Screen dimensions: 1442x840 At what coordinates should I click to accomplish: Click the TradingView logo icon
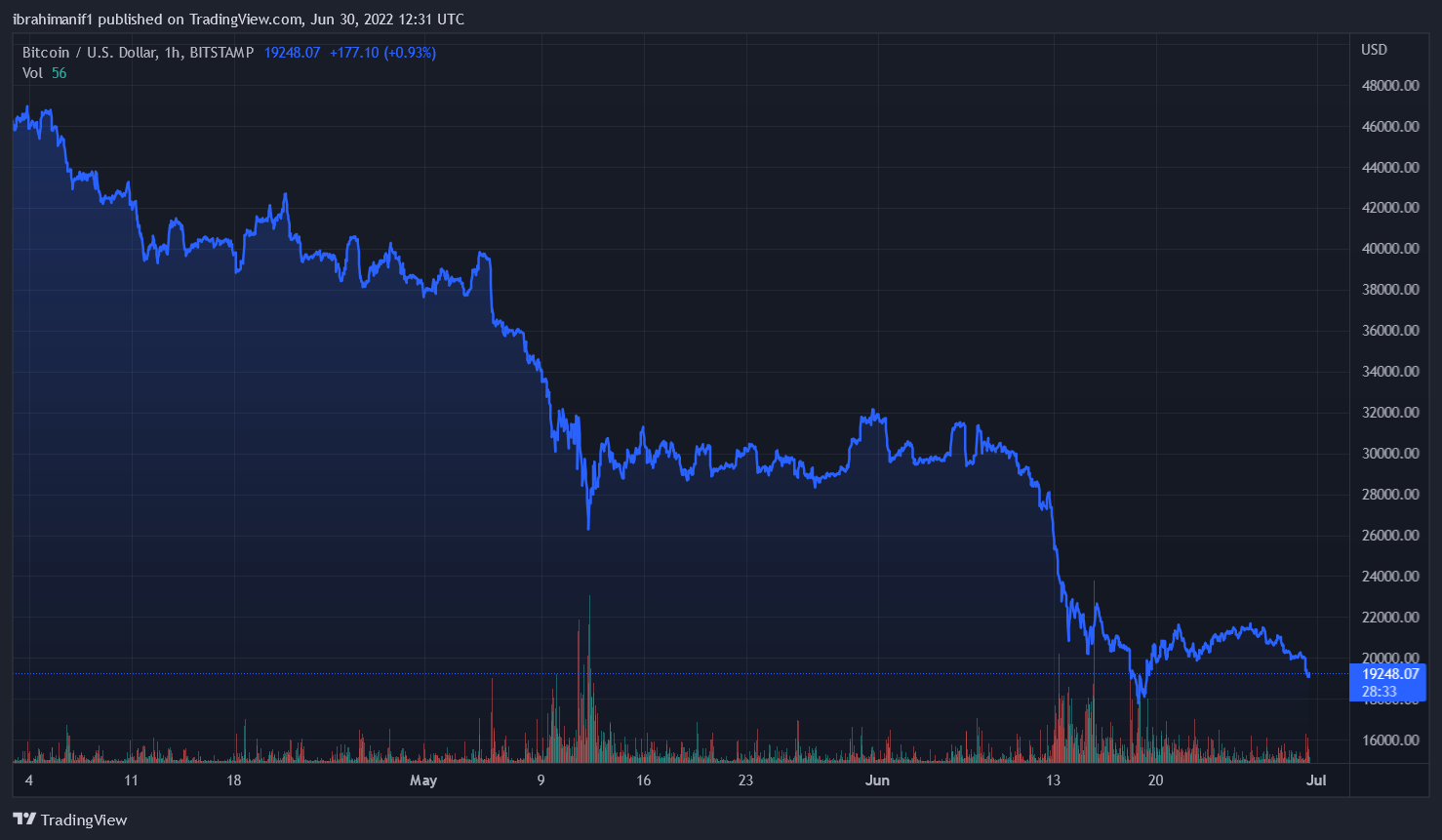click(x=25, y=820)
